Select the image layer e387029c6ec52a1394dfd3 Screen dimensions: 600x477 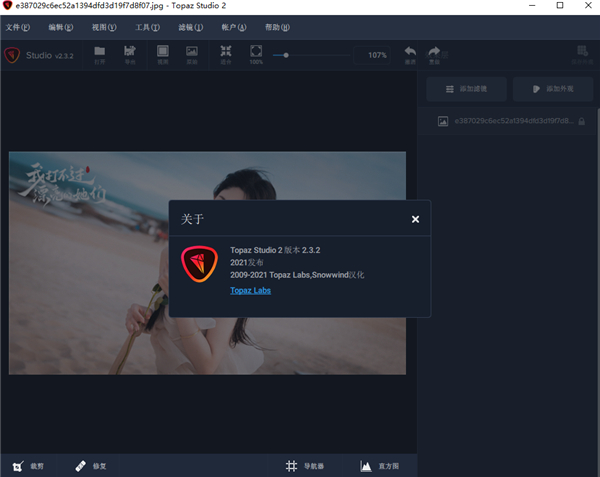point(505,121)
